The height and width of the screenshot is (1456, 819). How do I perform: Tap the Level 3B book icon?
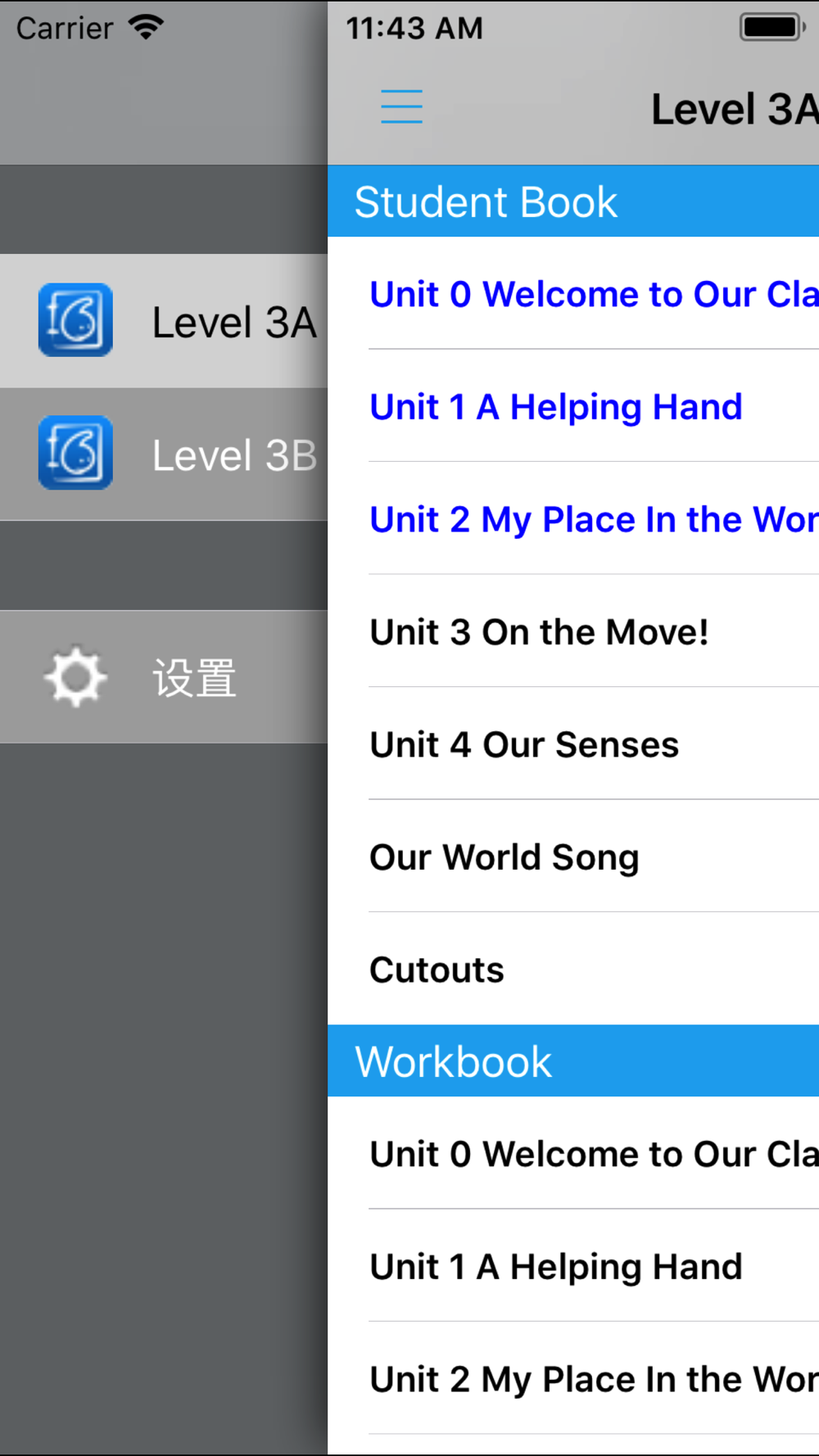(75, 453)
